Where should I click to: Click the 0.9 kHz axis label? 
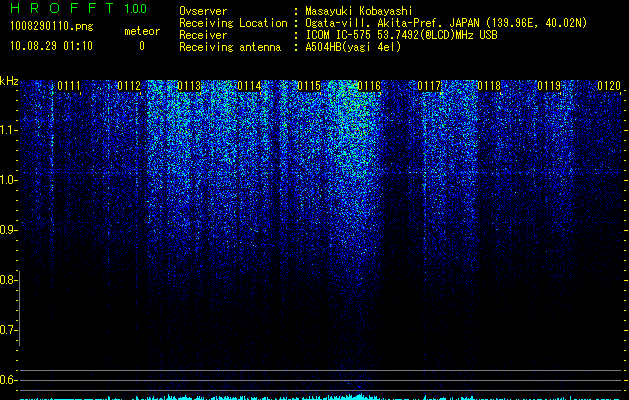(x=8, y=230)
